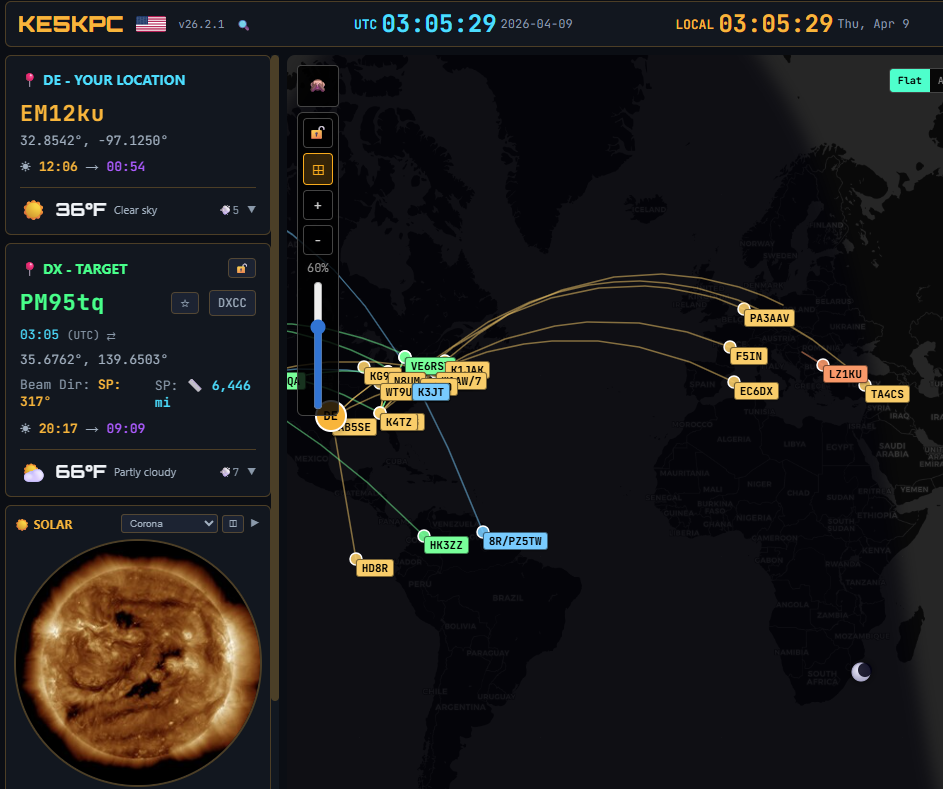Click the solar panel layout icon
Viewport: 943px width, 789px height.
coord(232,523)
